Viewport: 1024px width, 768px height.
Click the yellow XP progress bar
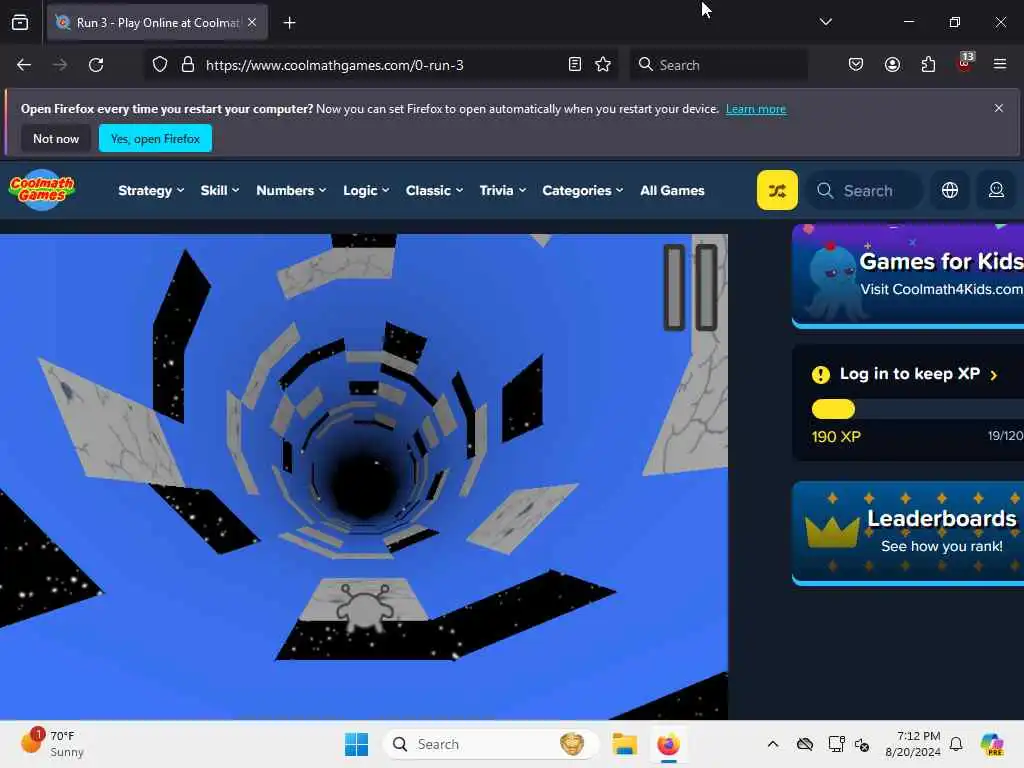833,409
